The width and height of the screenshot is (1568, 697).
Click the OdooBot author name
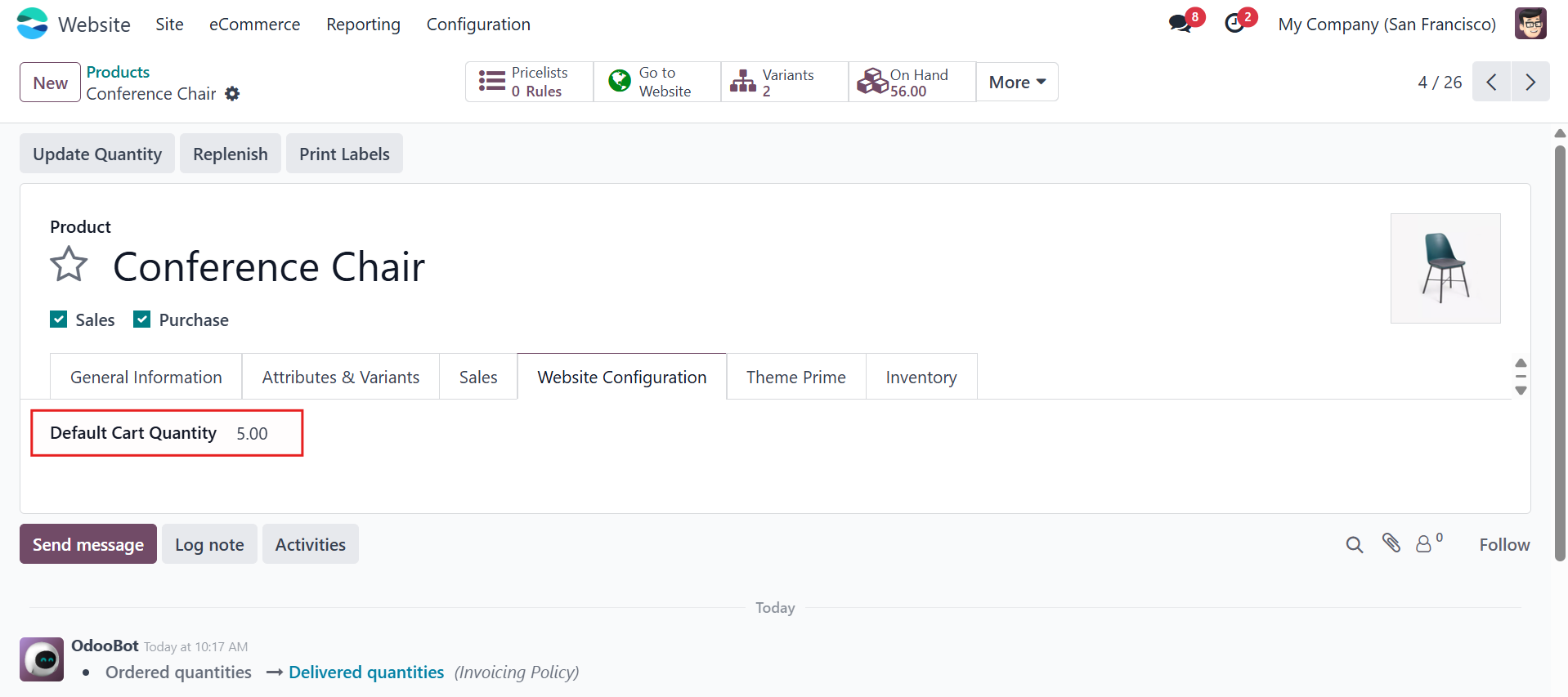[105, 646]
